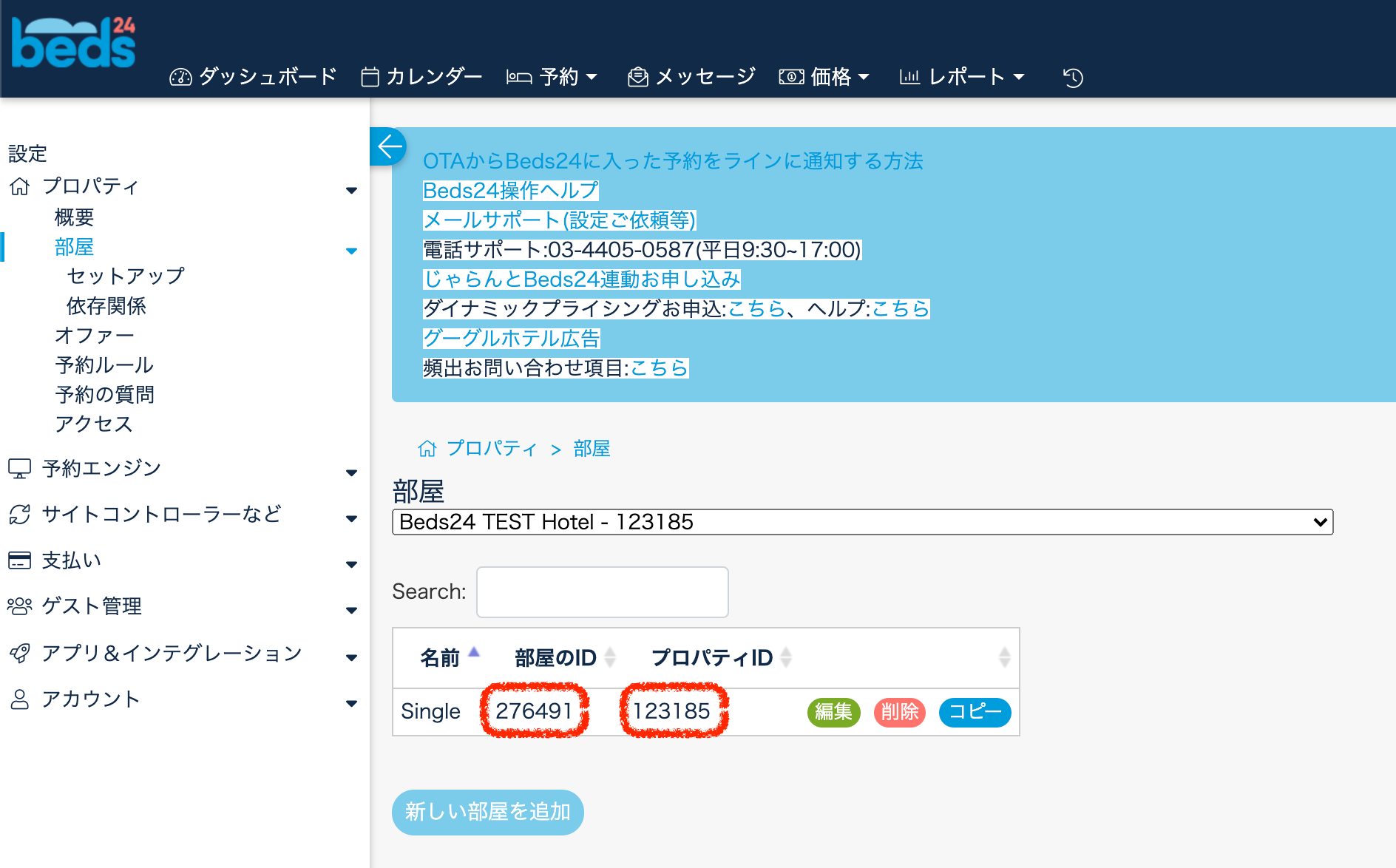The image size is (1396, 868).
Task: Click the red 削除 button
Action: (899, 712)
